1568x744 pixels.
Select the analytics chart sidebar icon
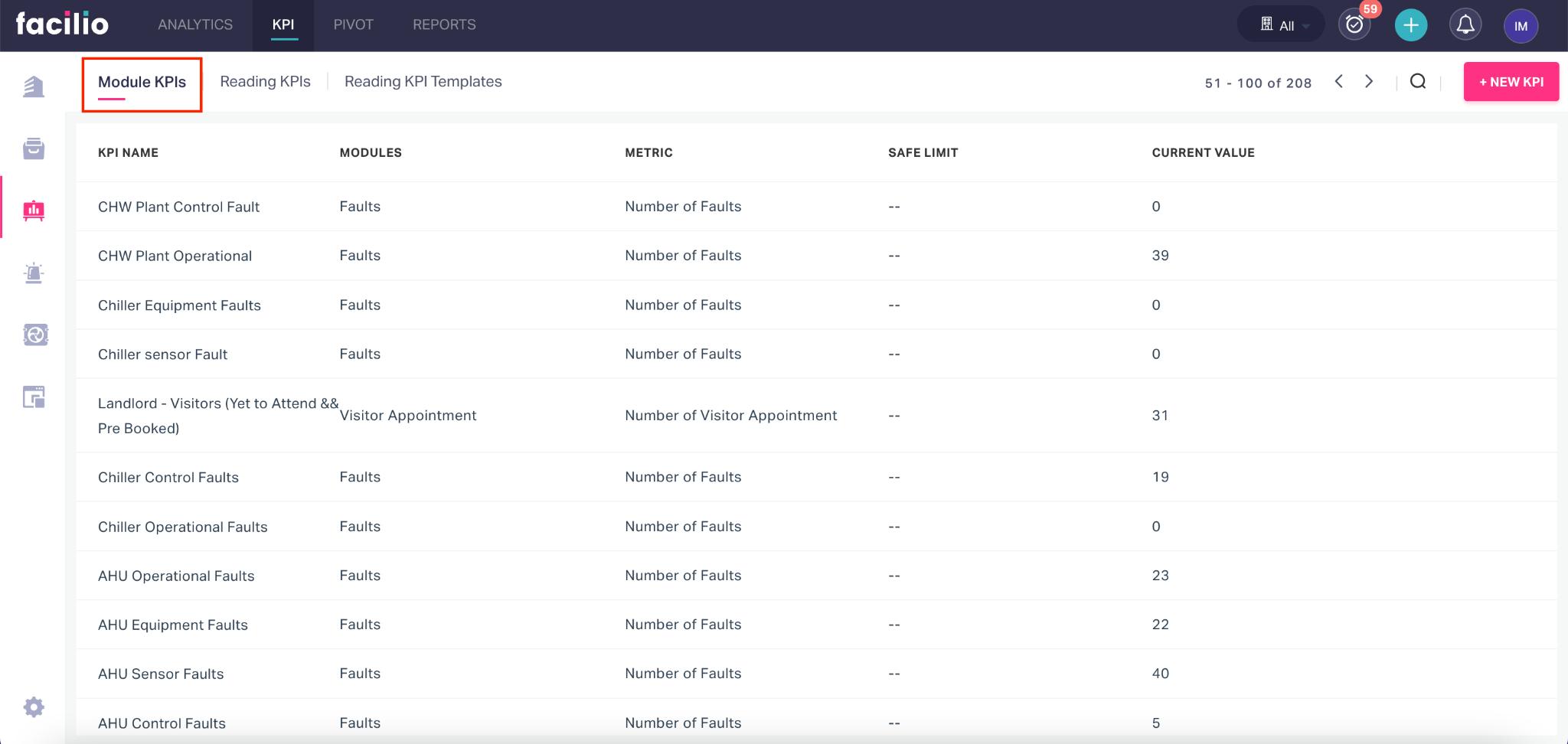point(34,210)
